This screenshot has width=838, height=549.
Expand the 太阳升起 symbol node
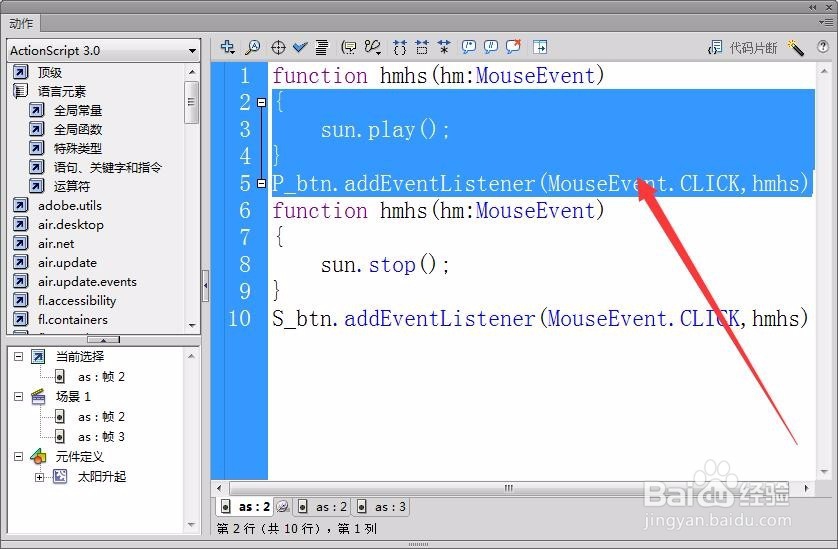coord(40,477)
